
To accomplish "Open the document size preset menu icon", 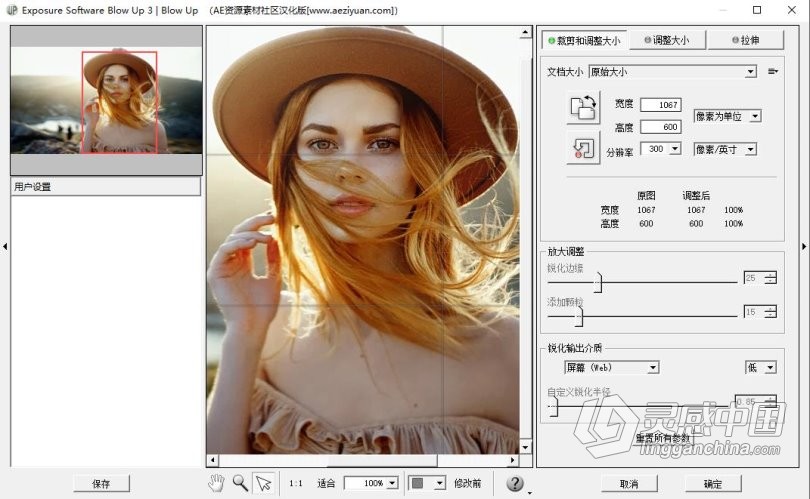I will click(773, 71).
